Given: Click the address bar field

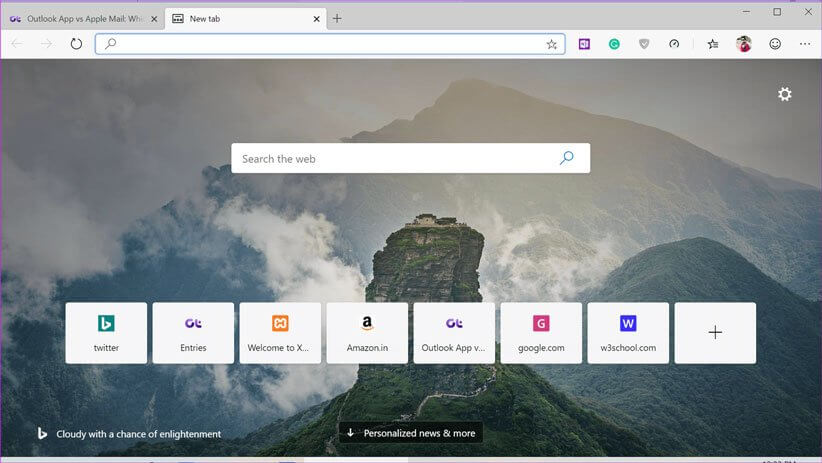Looking at the screenshot, I should [x=330, y=44].
